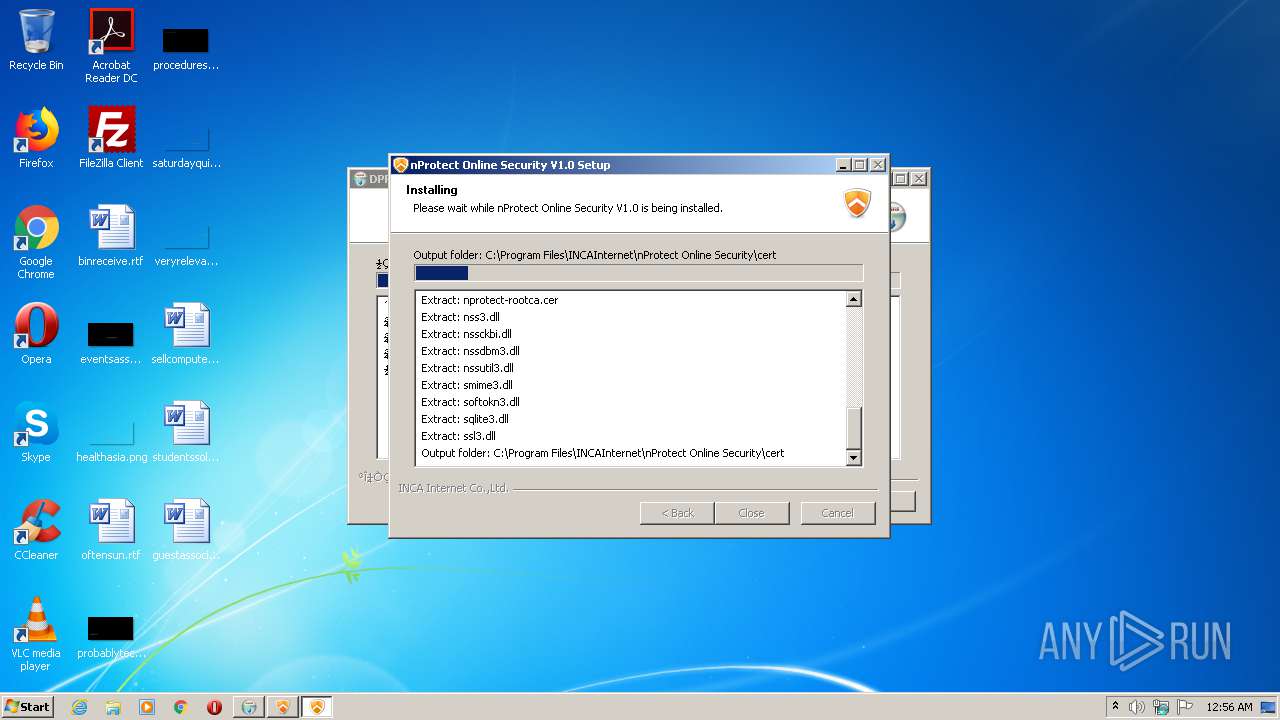Image resolution: width=1280 pixels, height=720 pixels.
Task: Launch Firefox from the desktop
Action: point(36,138)
